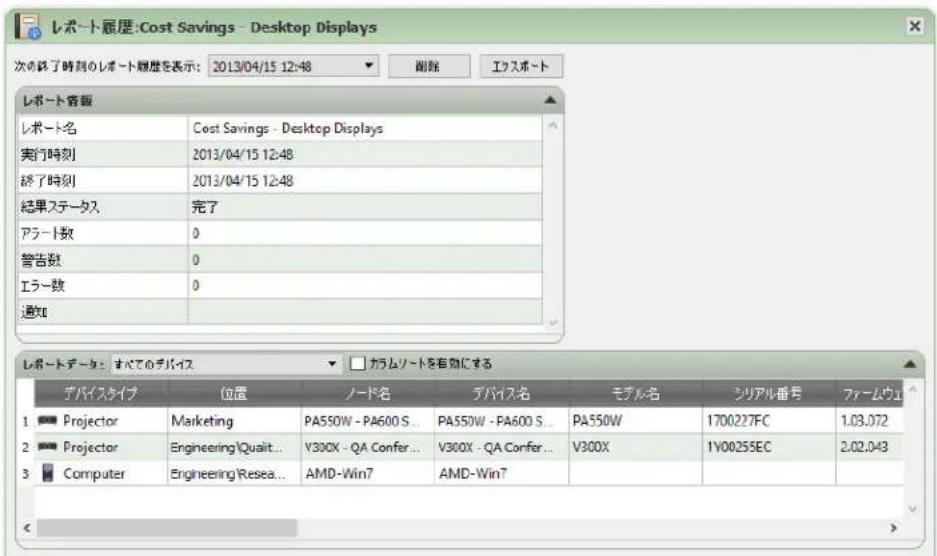
Task: Click the ノード名 column header
Action: tap(368, 393)
